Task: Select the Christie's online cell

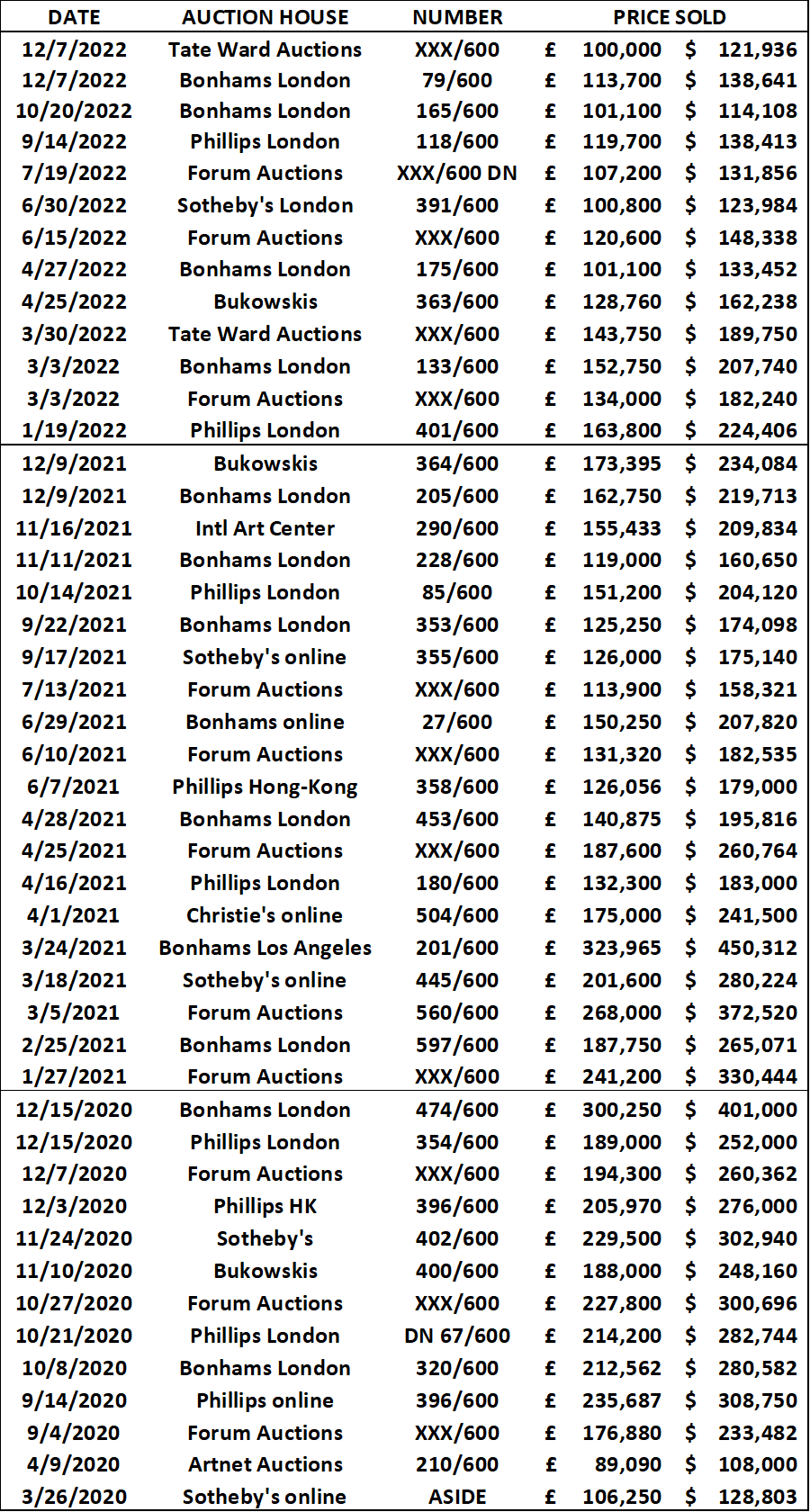Action: pyautogui.click(x=265, y=915)
